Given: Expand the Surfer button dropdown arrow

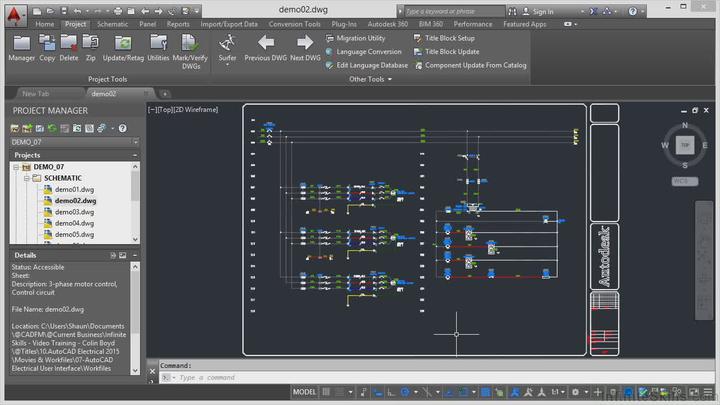Looking at the screenshot, I should coord(227,65).
